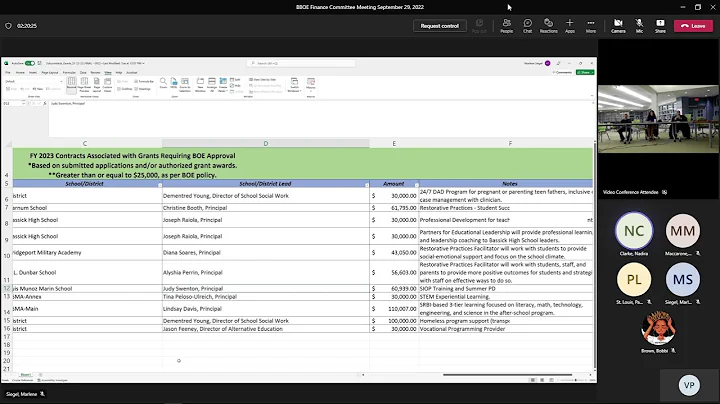Switch to the Data ribbon tab

(83, 73)
